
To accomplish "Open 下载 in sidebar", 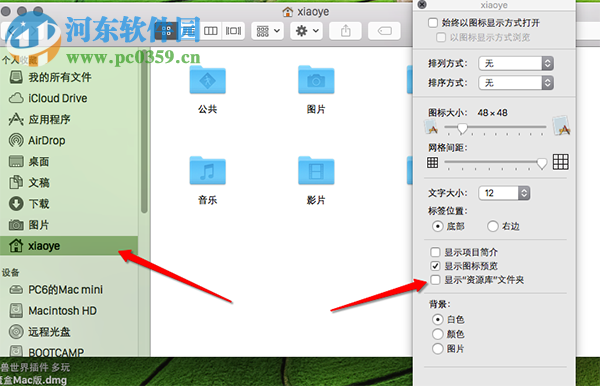I will coord(69,204).
